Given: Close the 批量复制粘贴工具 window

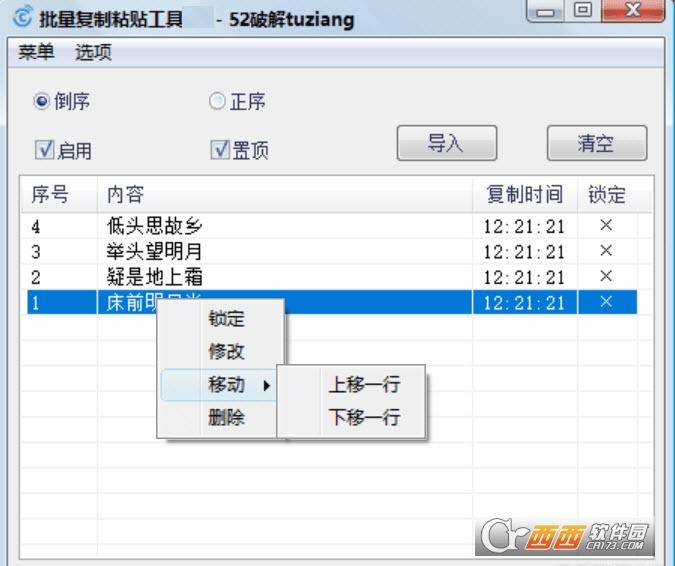Looking at the screenshot, I should pos(633,9).
